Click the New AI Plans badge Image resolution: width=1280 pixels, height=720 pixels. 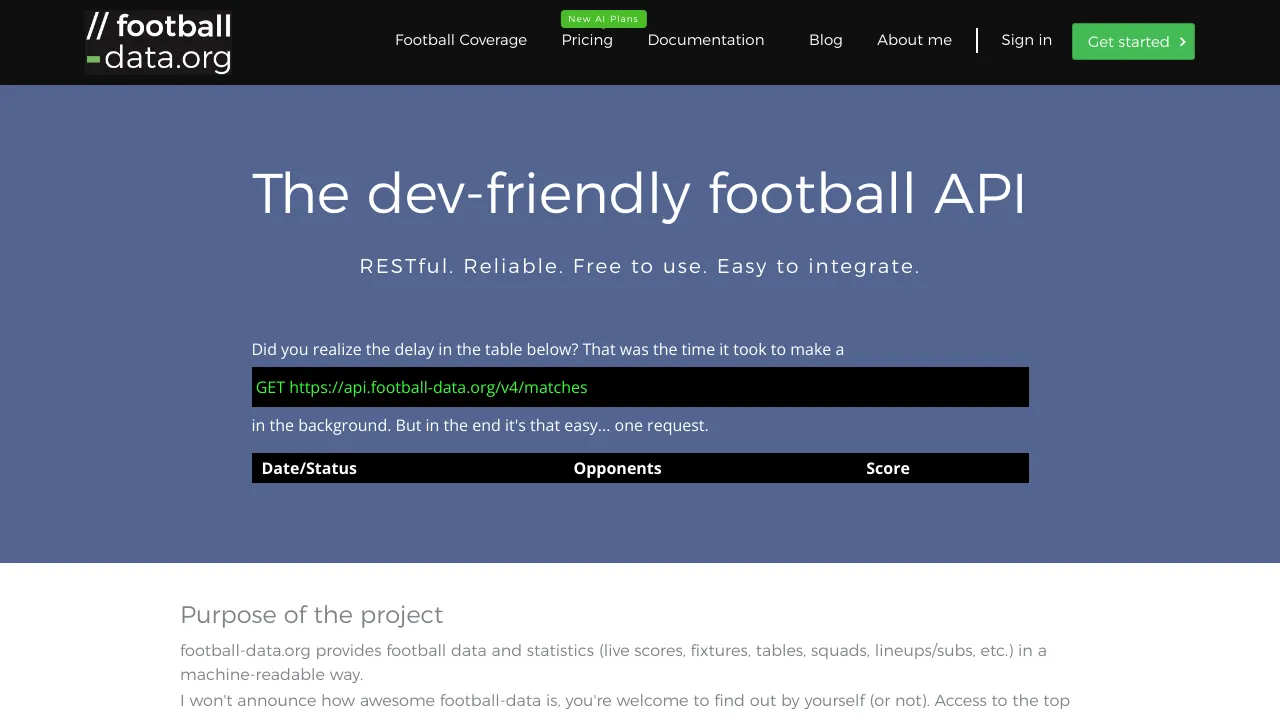604,19
